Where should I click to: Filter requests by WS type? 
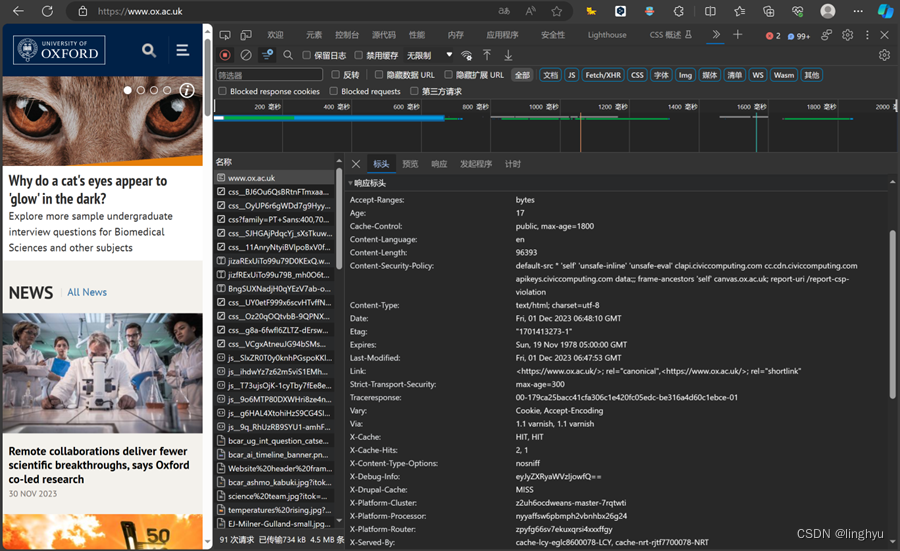[x=758, y=75]
